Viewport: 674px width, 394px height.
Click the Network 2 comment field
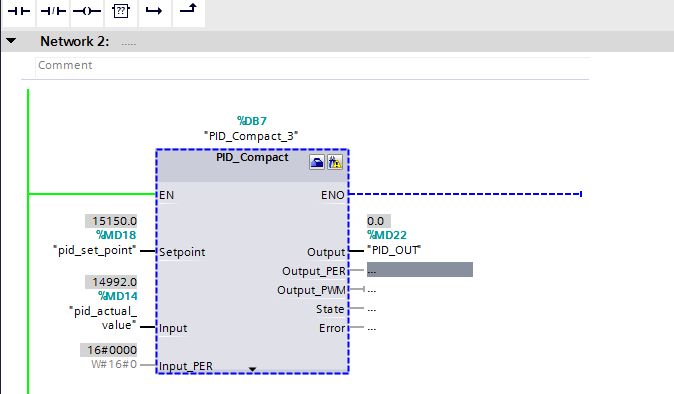click(312, 66)
